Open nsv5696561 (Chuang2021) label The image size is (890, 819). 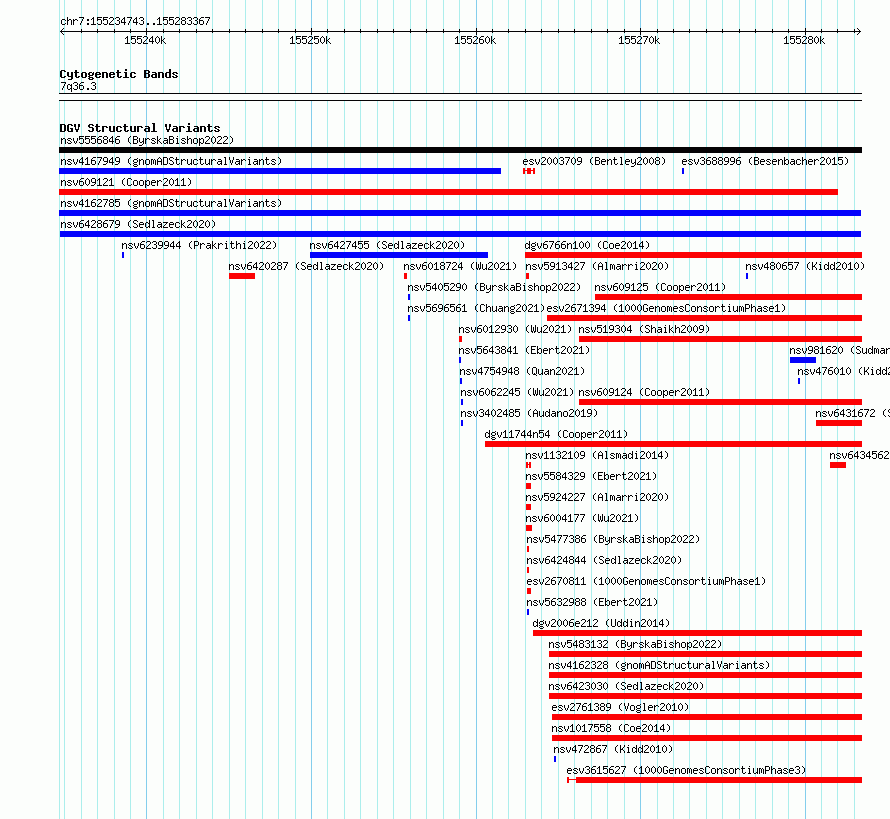point(476,308)
